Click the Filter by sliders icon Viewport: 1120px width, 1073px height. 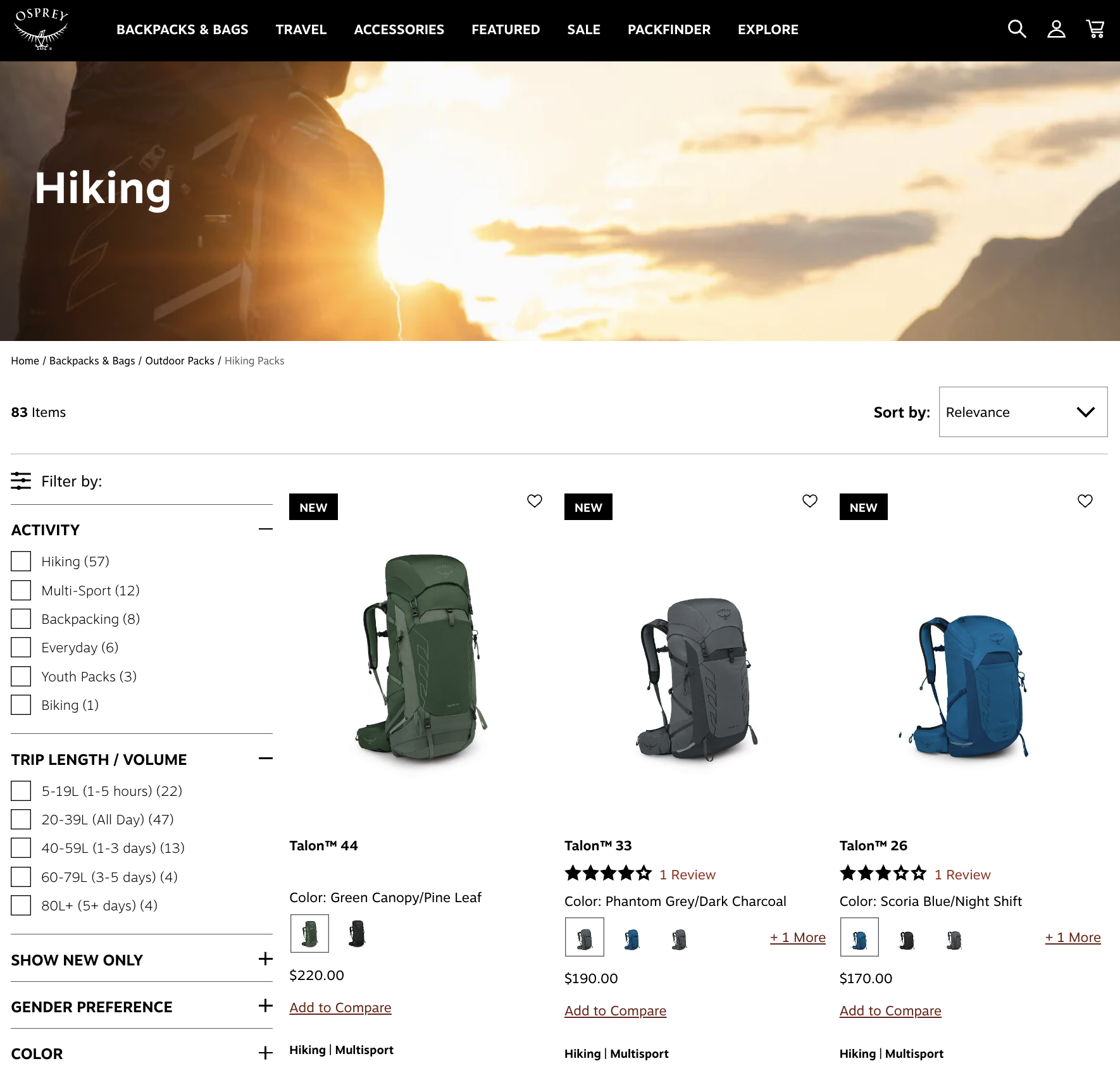coord(21,481)
